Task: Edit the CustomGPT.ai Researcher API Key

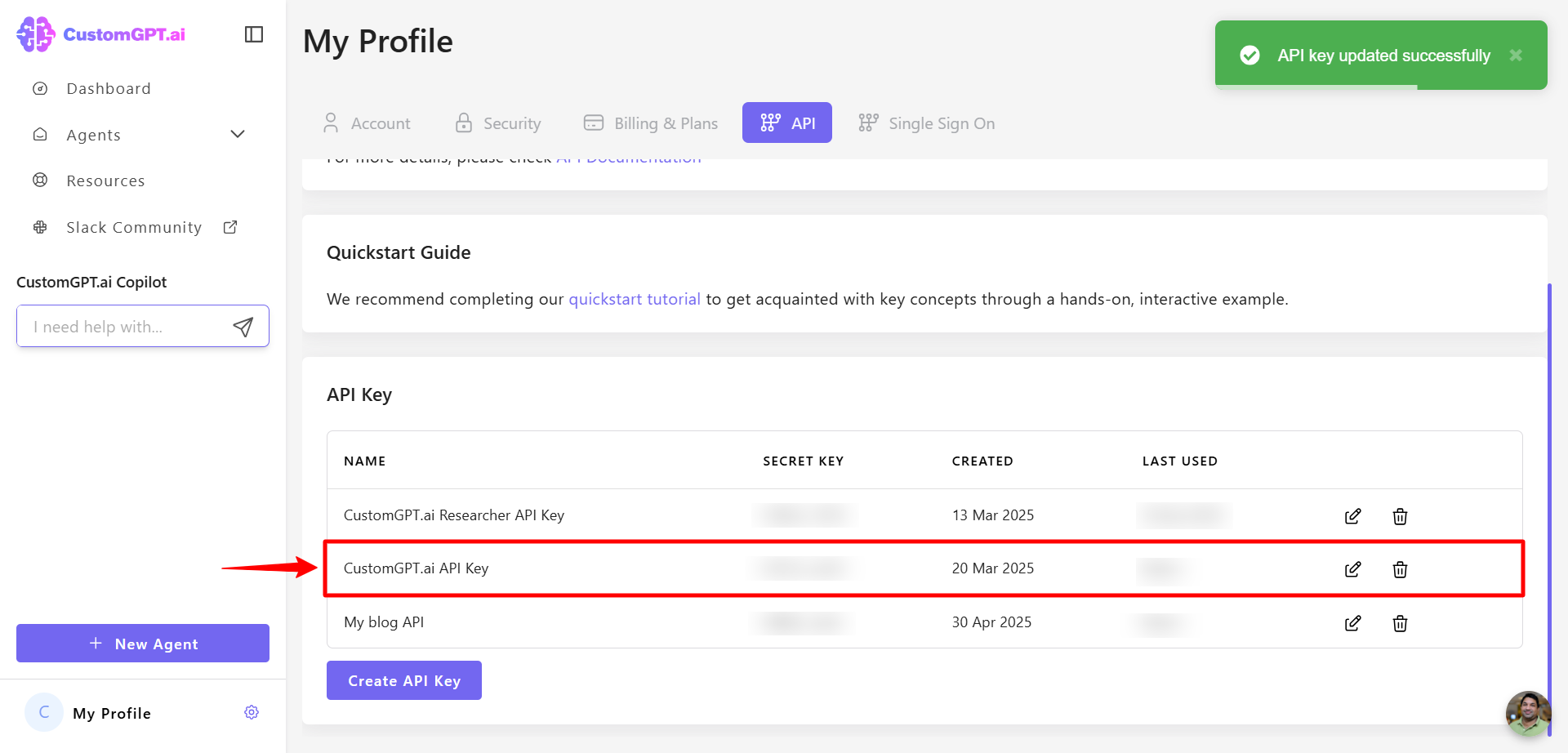Action: click(1352, 516)
